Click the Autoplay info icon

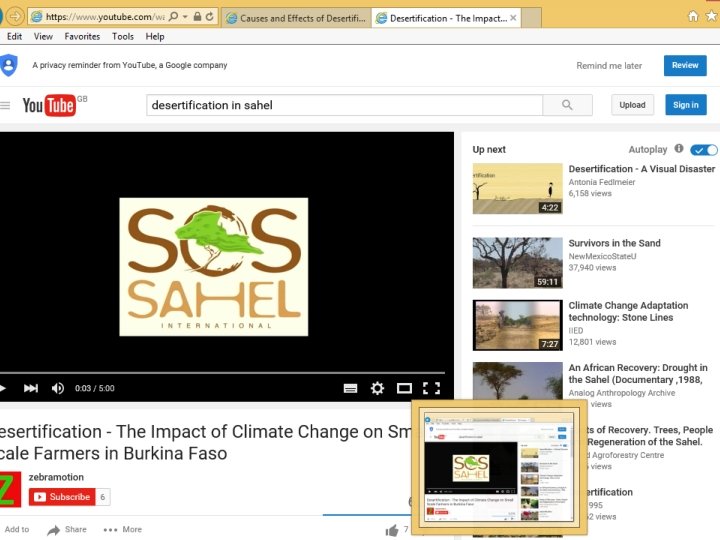coord(679,149)
